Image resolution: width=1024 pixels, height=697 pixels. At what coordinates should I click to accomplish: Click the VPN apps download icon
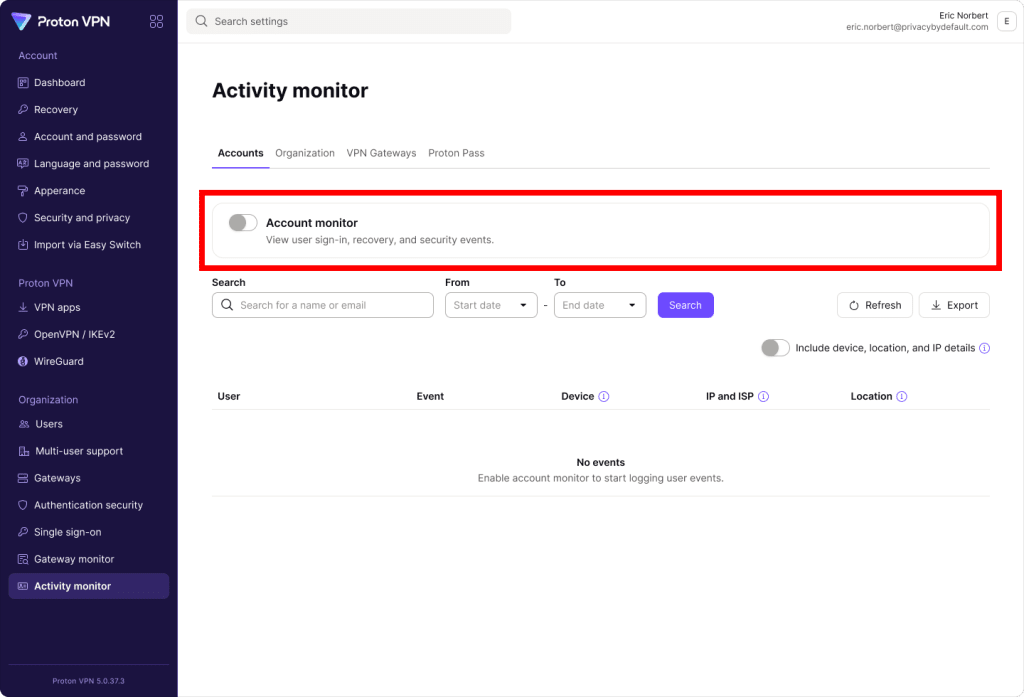[x=23, y=307]
